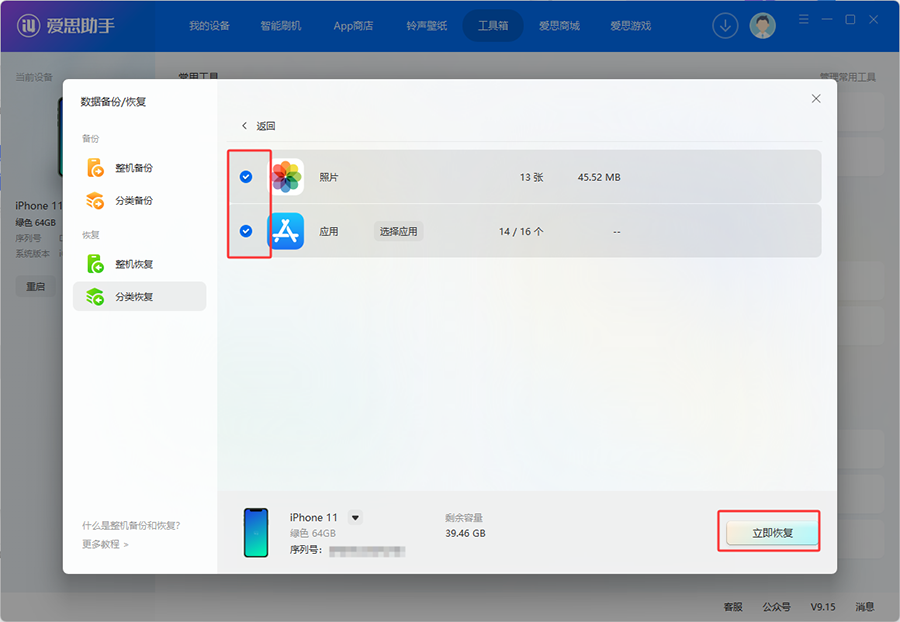Click the Photos app icon in 照片 row
Viewport: 900px width, 622px height.
[x=286, y=177]
